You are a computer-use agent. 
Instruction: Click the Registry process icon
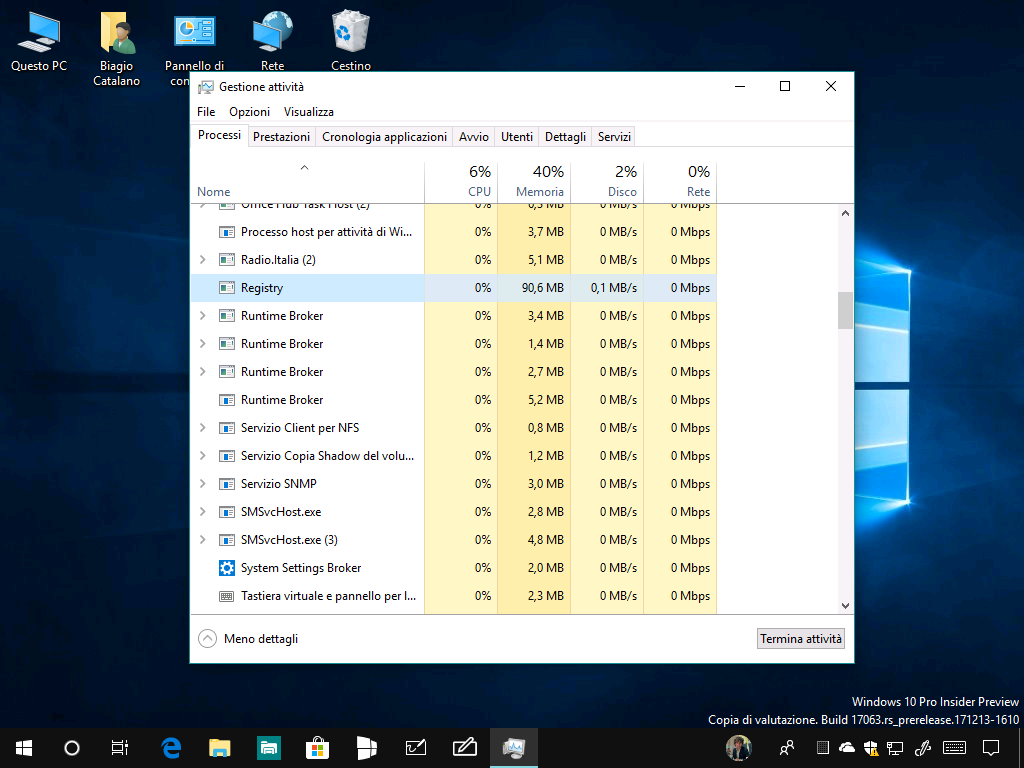click(x=227, y=288)
